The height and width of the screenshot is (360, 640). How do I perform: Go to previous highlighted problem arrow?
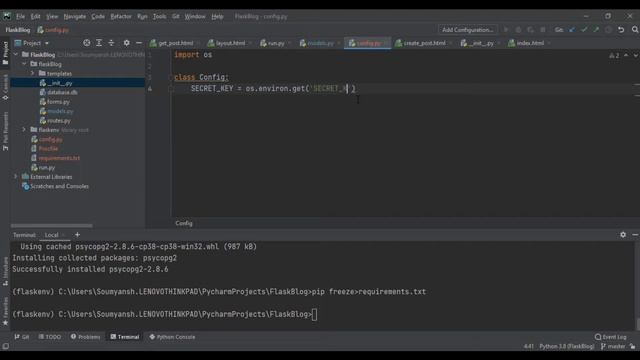[x=626, y=55]
